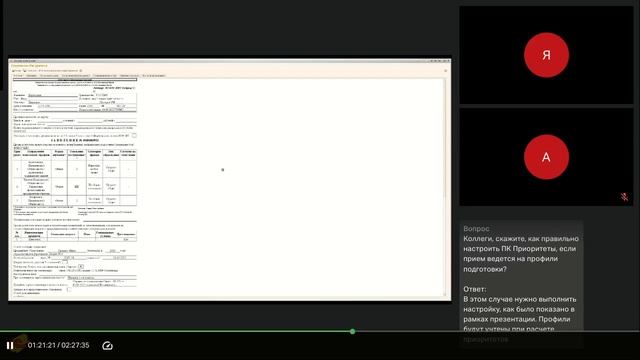Viewport: 640px width, 360px height.
Task: Click the first tab in the shared document window
Action: pyautogui.click(x=18, y=76)
